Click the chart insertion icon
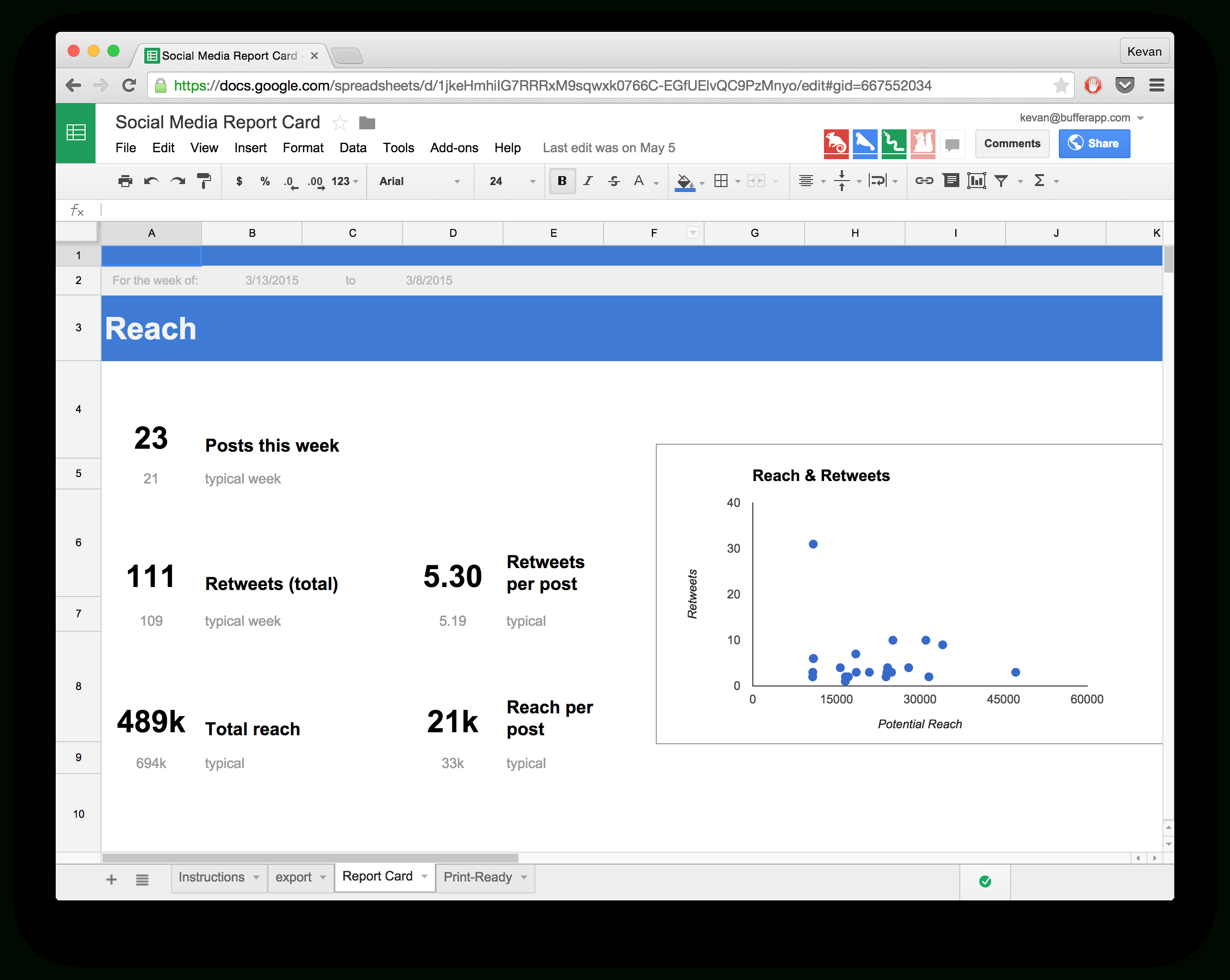 point(977,181)
